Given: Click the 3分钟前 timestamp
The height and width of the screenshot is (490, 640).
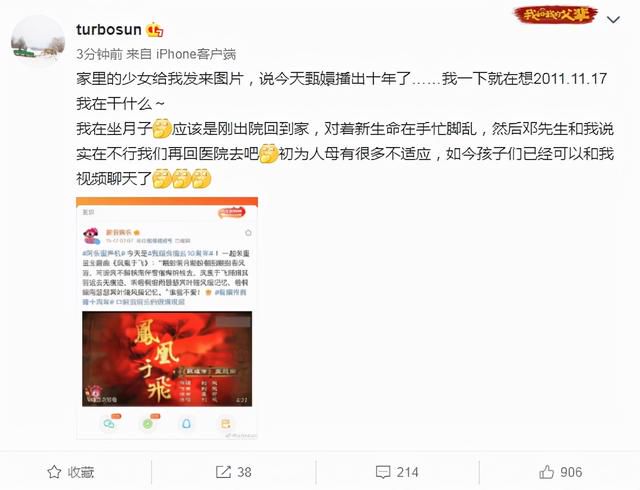Looking at the screenshot, I should [x=99, y=54].
